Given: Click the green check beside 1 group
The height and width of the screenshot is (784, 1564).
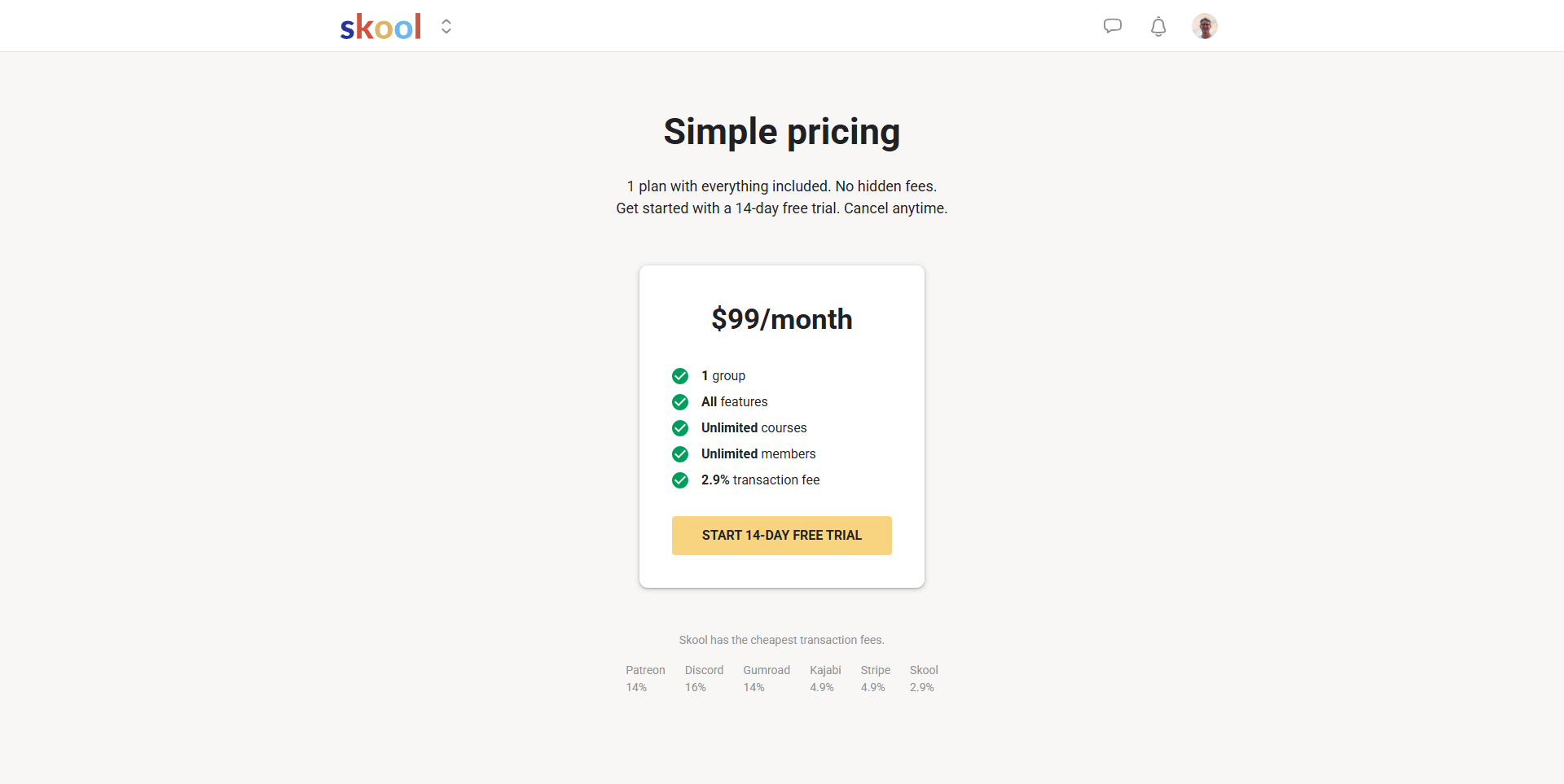Looking at the screenshot, I should [x=680, y=376].
